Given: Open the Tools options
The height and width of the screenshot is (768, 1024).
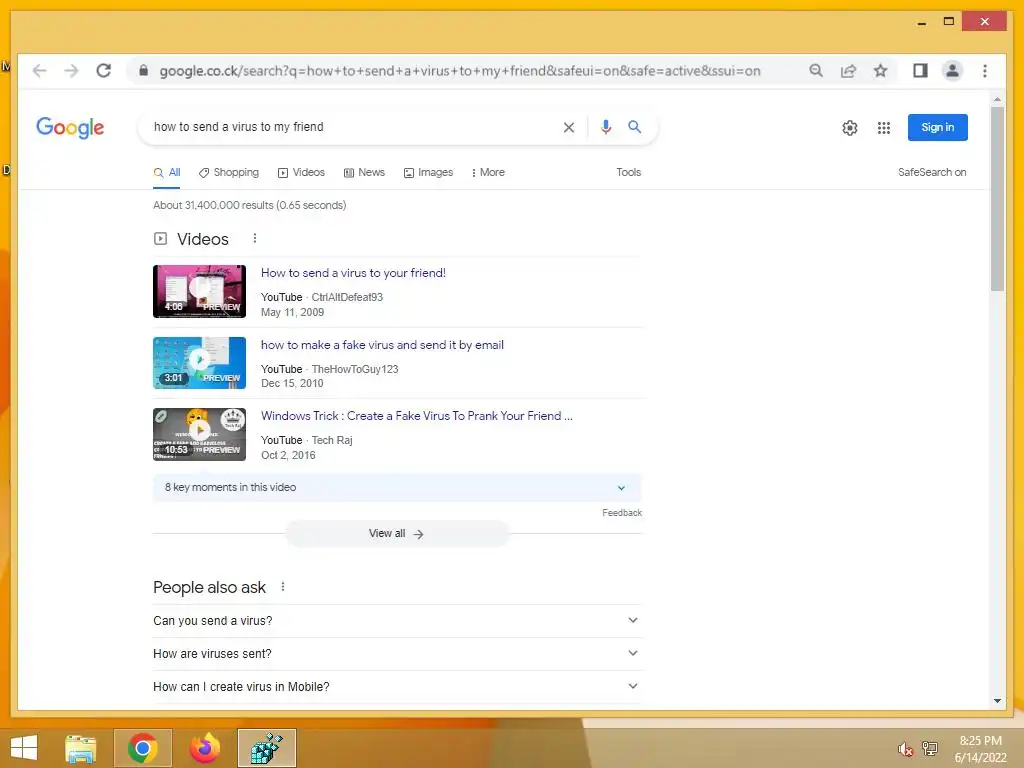Looking at the screenshot, I should pos(628,172).
